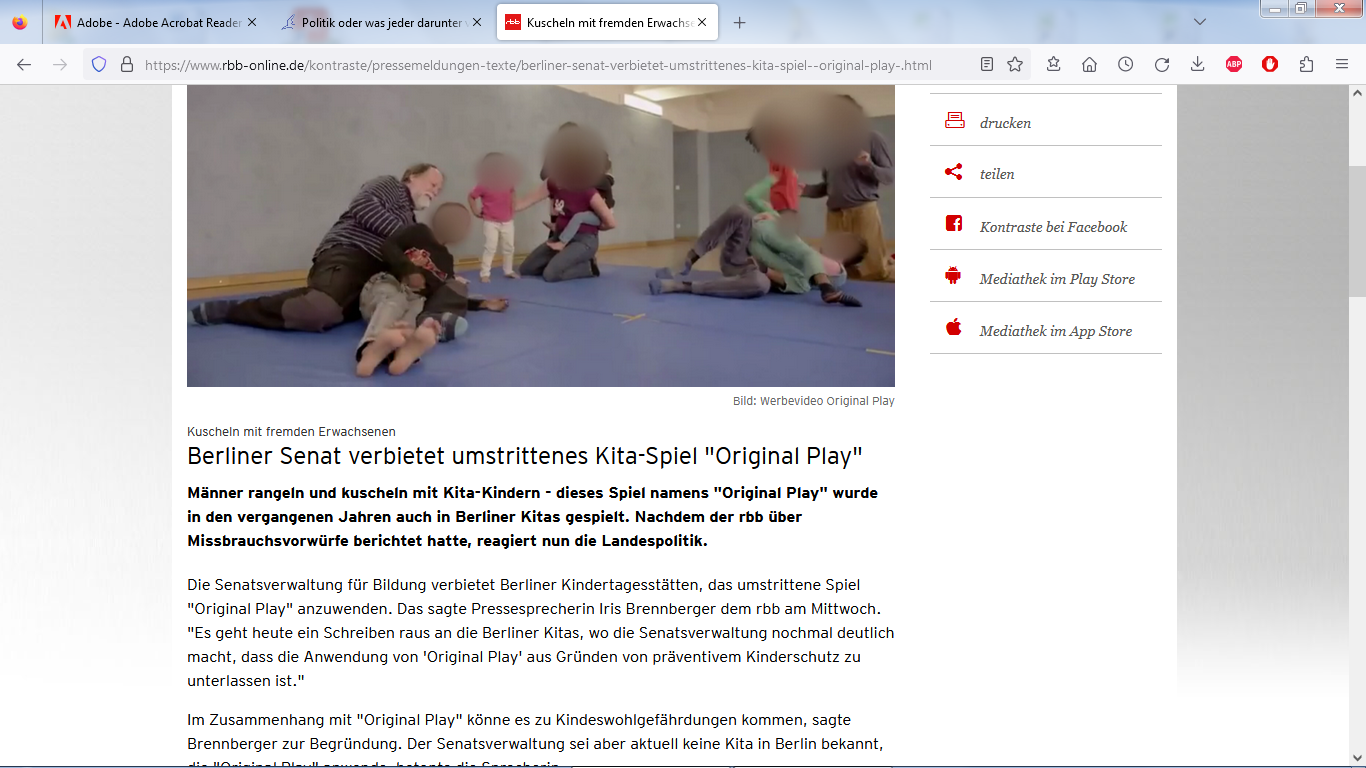The image size is (1366, 768).
Task: Click the page's vertical scrollbar thumb
Action: coord(1357,230)
